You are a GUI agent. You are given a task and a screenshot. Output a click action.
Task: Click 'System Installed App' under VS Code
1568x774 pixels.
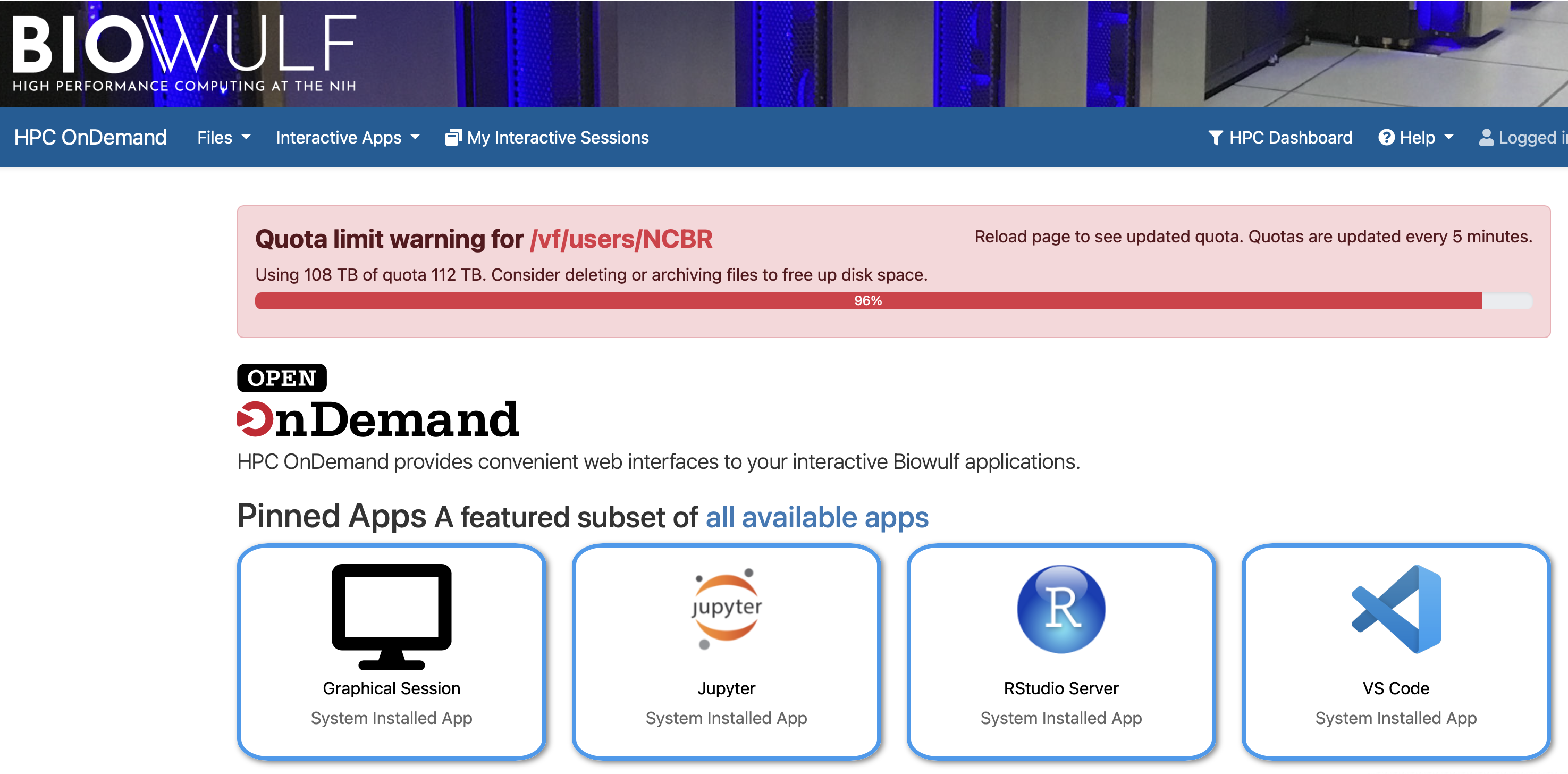point(1396,718)
